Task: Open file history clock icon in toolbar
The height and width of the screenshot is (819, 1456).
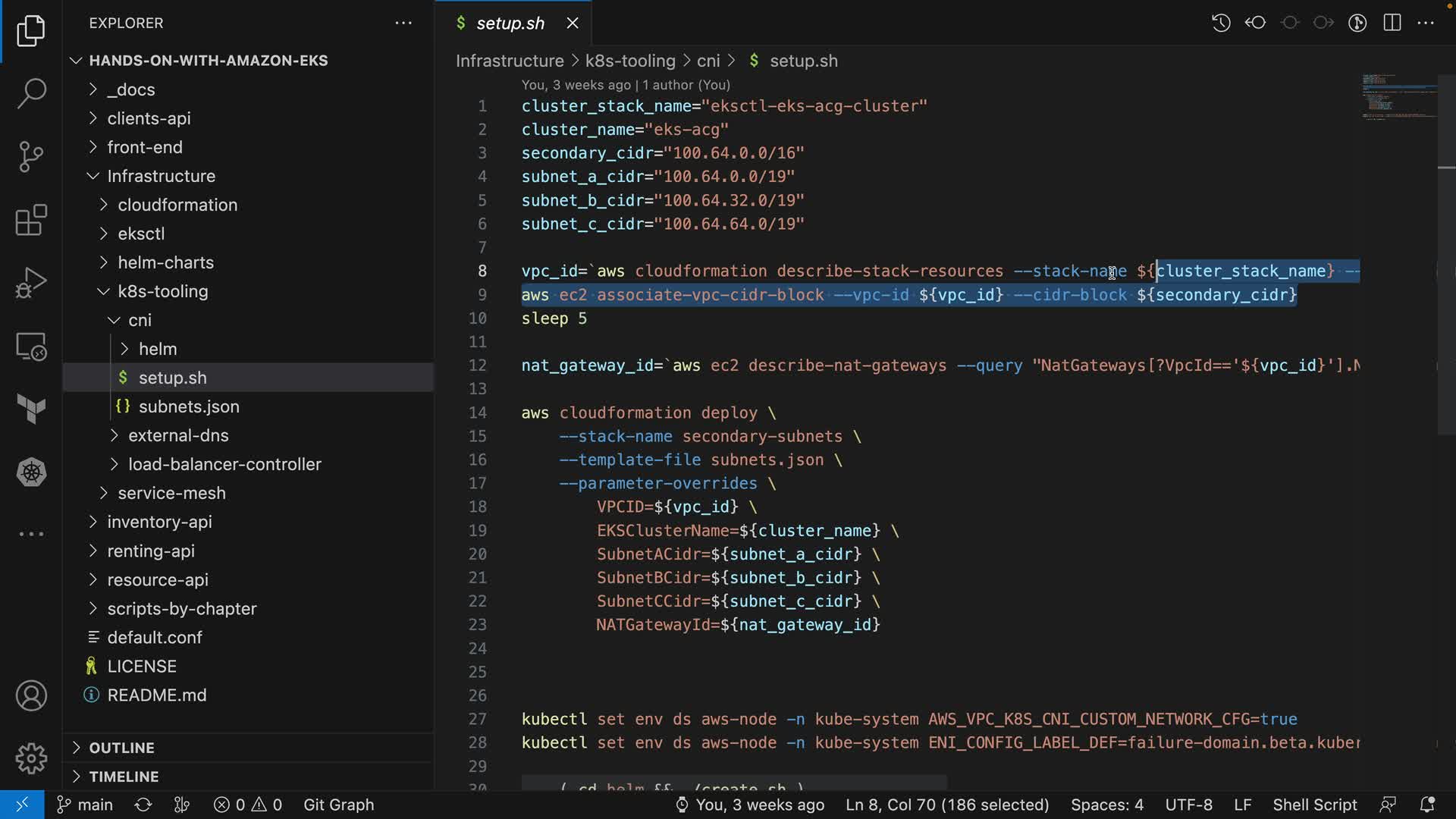Action: (1221, 23)
